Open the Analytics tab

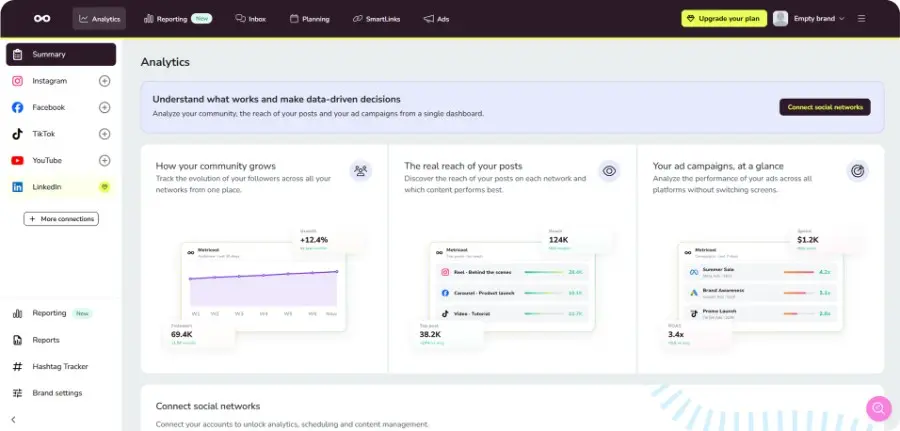[99, 19]
